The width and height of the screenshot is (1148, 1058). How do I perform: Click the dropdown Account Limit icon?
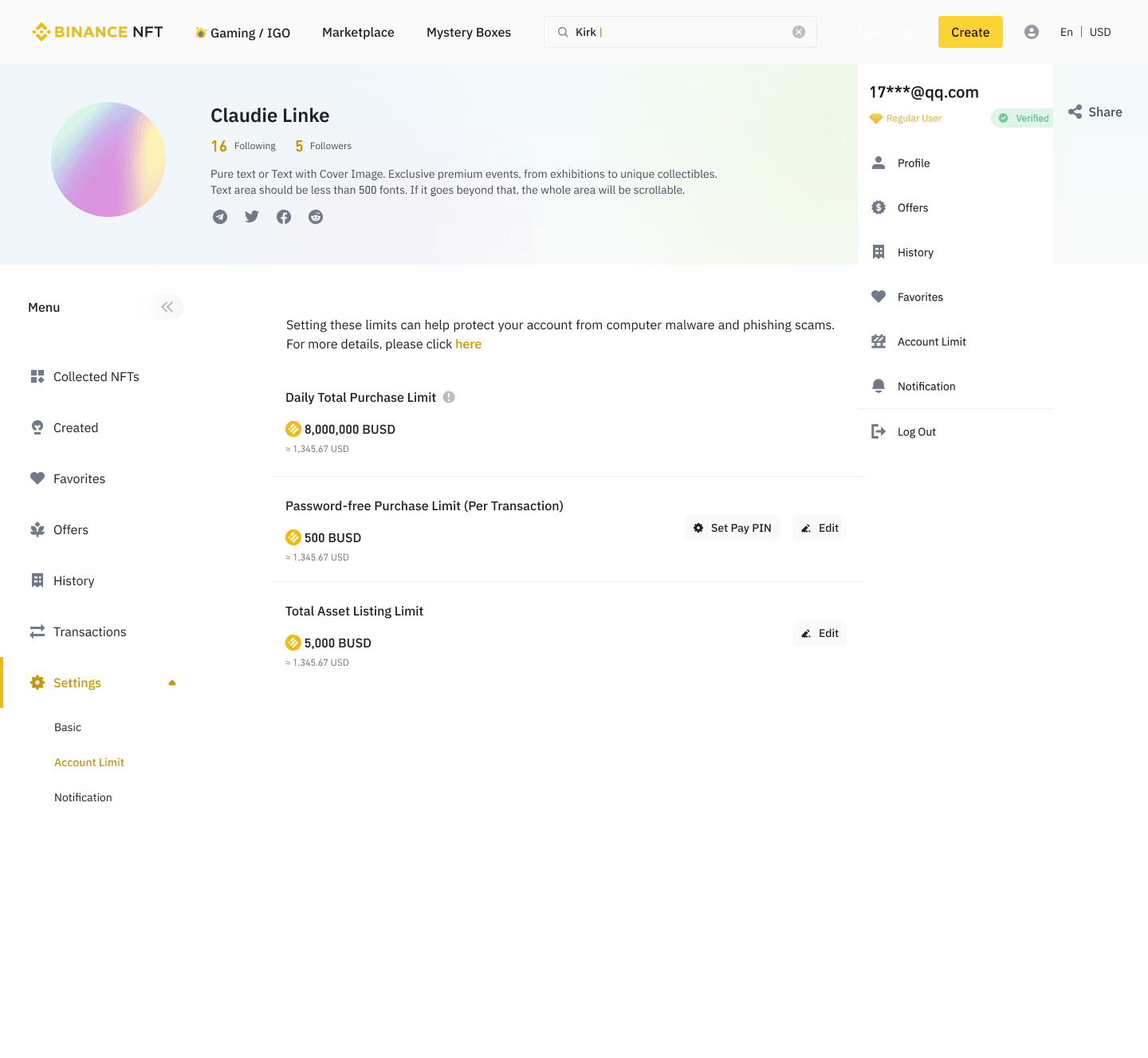[879, 341]
